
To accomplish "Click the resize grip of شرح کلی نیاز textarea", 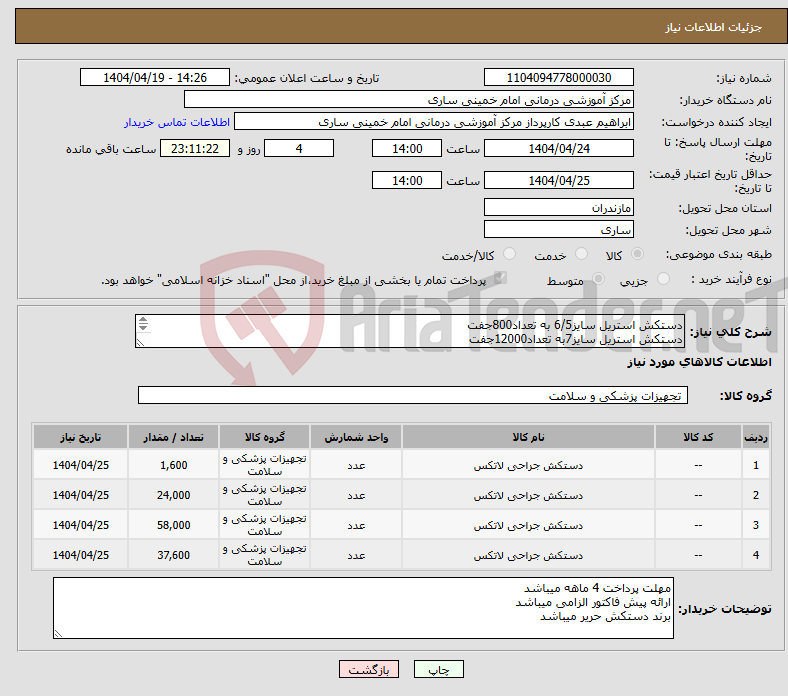I will point(140,343).
